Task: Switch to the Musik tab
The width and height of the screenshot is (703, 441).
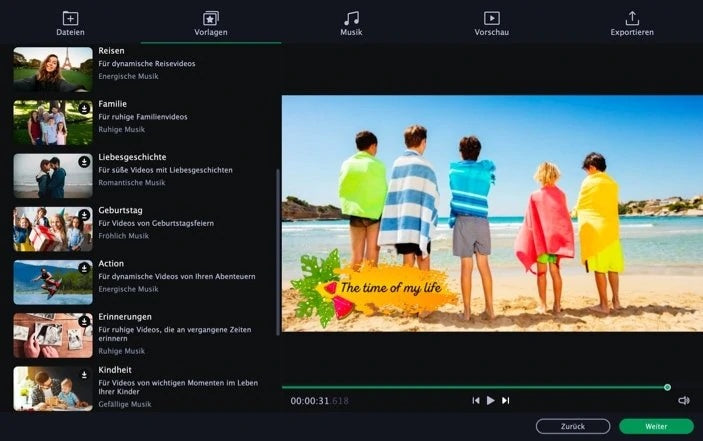Action: (x=351, y=23)
